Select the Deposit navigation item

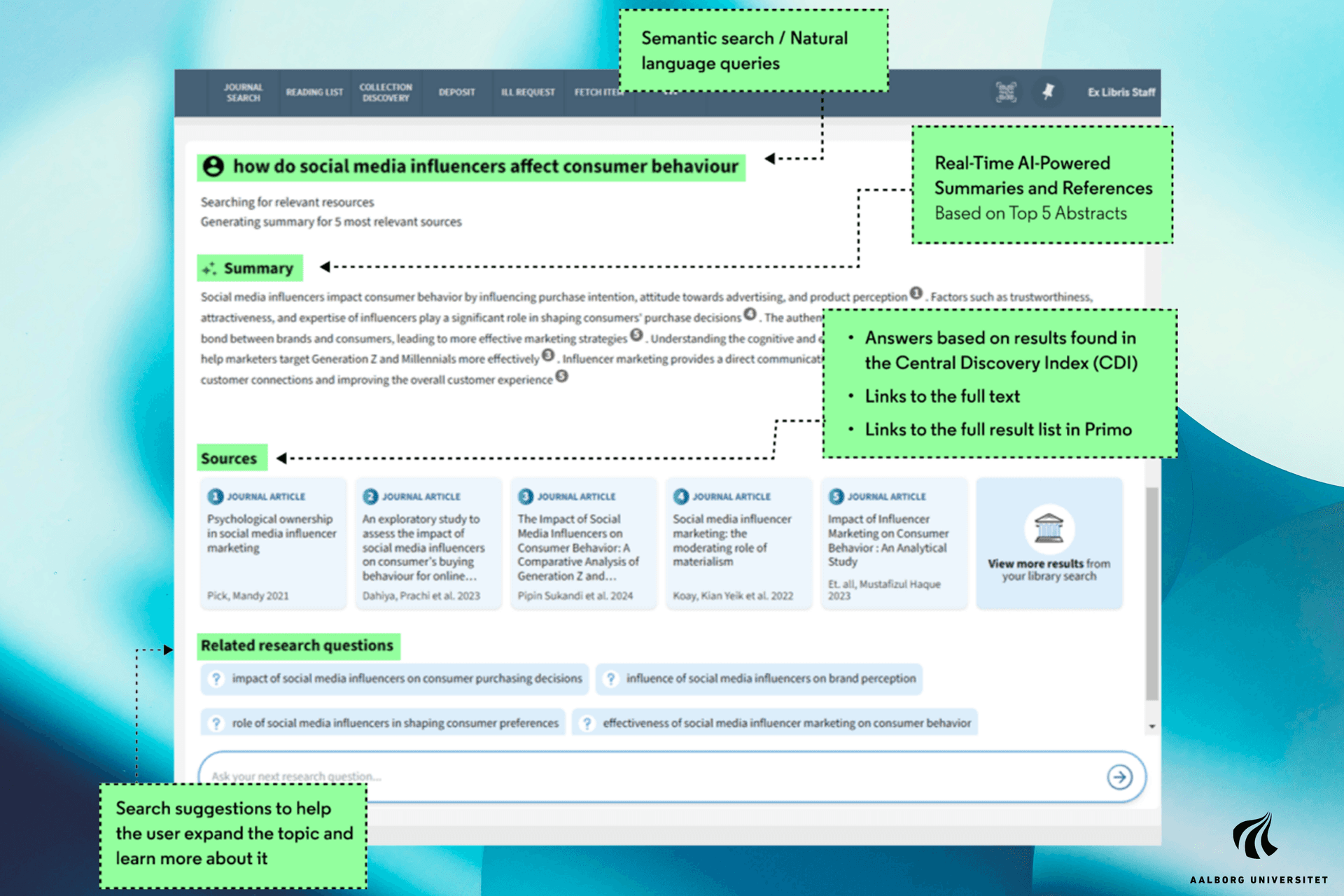(456, 92)
